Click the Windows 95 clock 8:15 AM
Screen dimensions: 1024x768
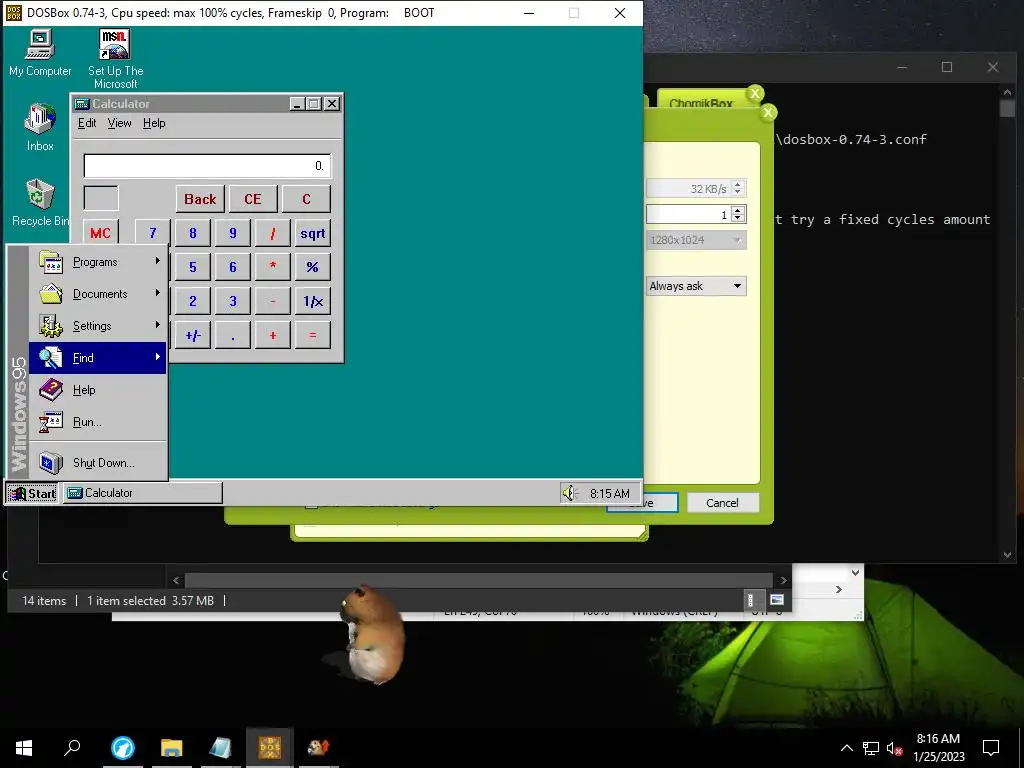609,494
